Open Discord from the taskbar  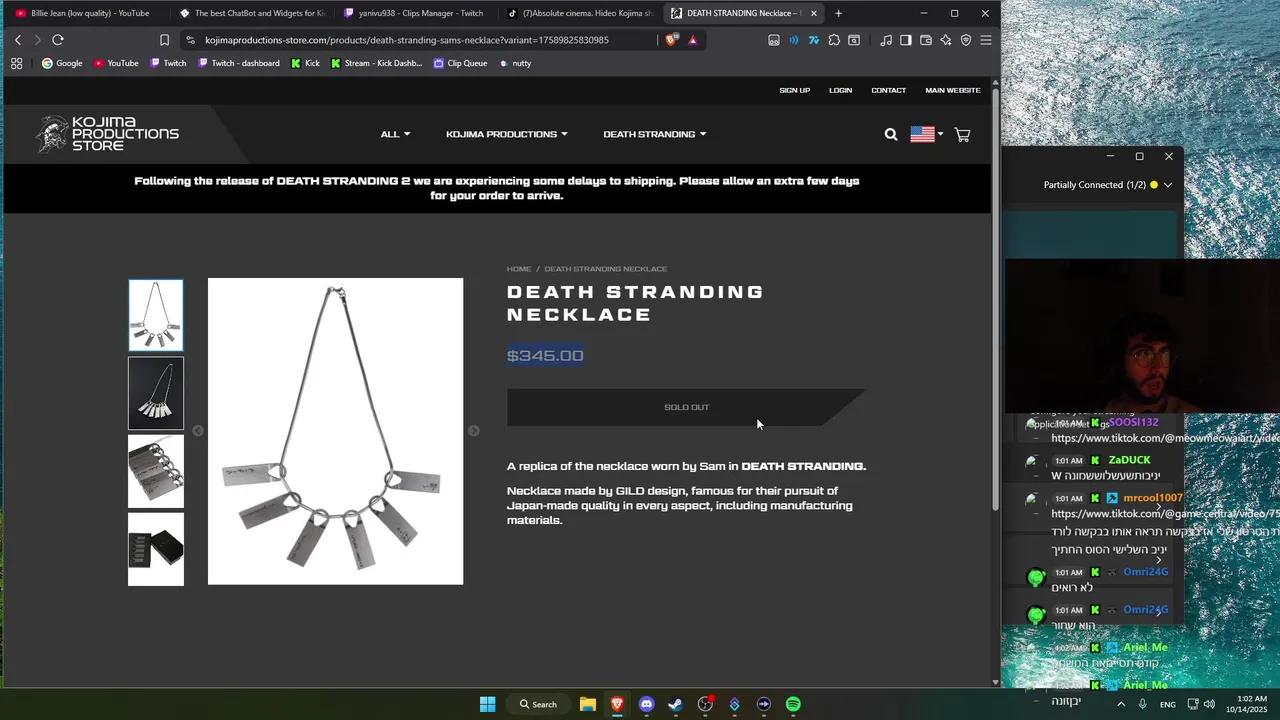pyautogui.click(x=646, y=704)
